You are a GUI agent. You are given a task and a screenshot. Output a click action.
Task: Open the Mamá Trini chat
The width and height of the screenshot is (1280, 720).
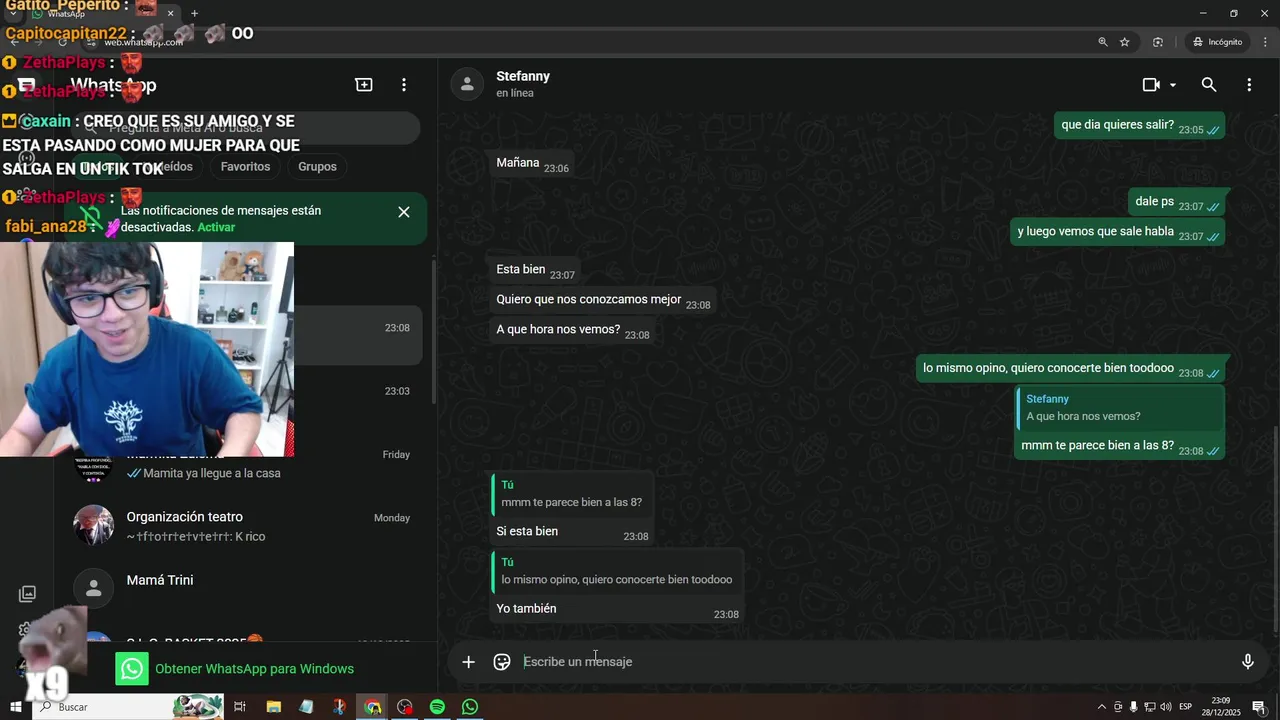(x=244, y=589)
